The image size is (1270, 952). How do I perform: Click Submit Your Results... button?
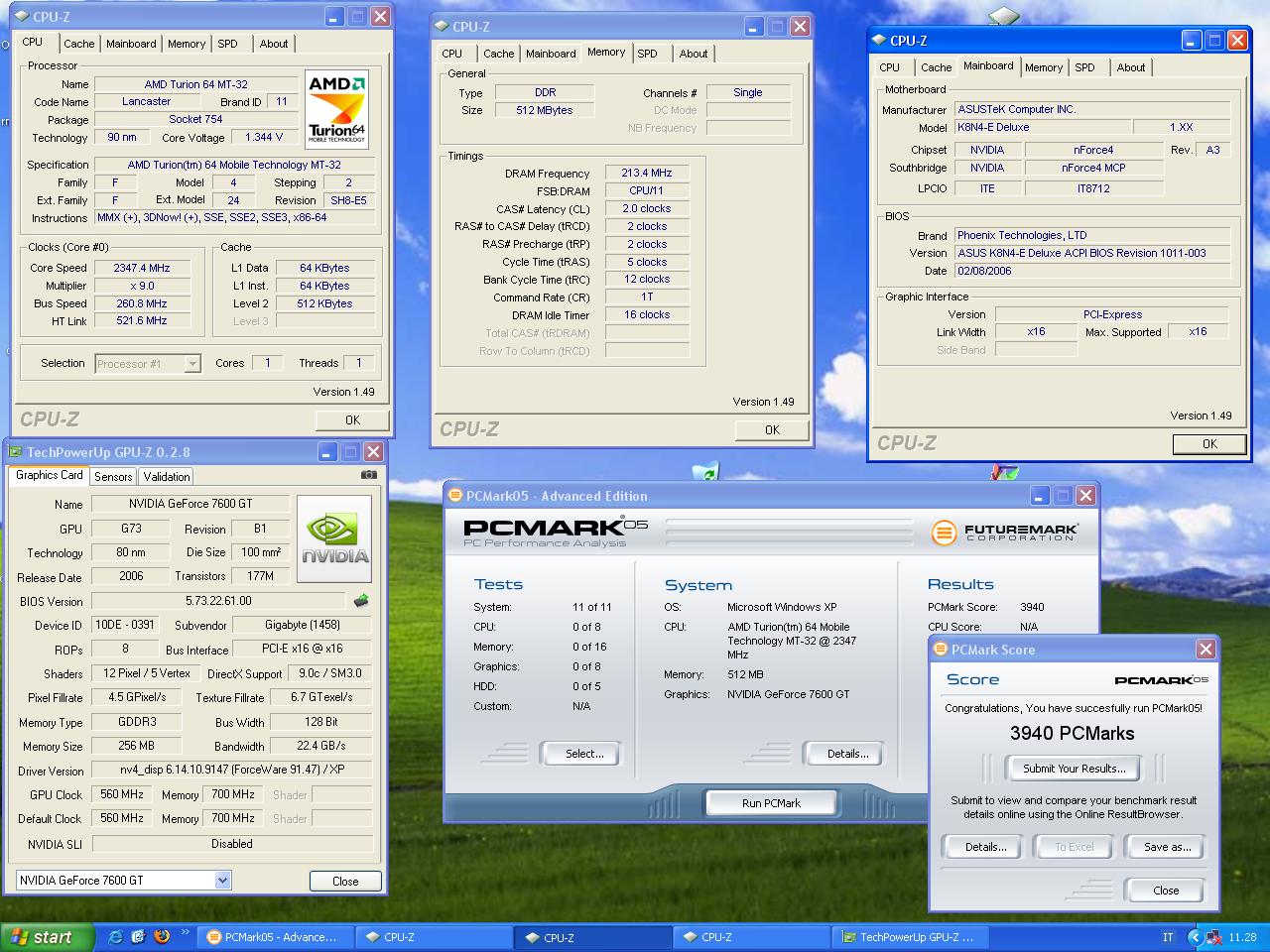coord(1075,769)
